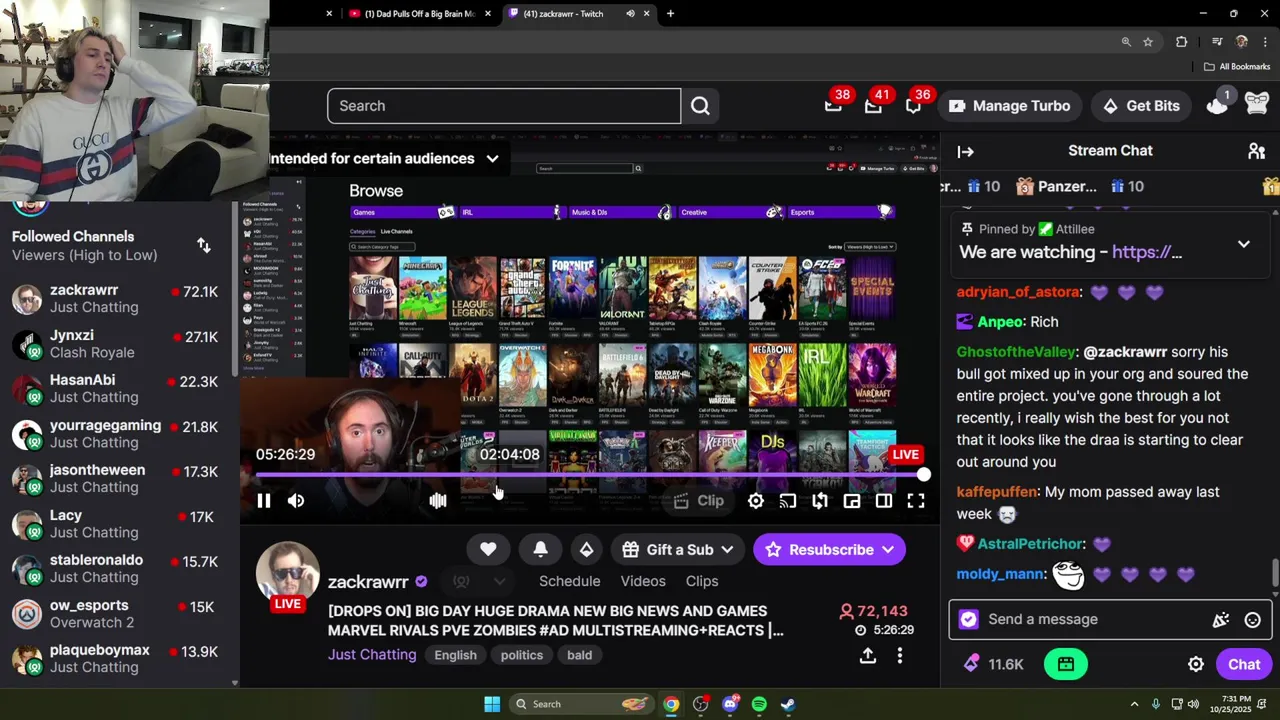The image size is (1280, 720).
Task: Open notifications icon with badge 38
Action: click(x=833, y=105)
